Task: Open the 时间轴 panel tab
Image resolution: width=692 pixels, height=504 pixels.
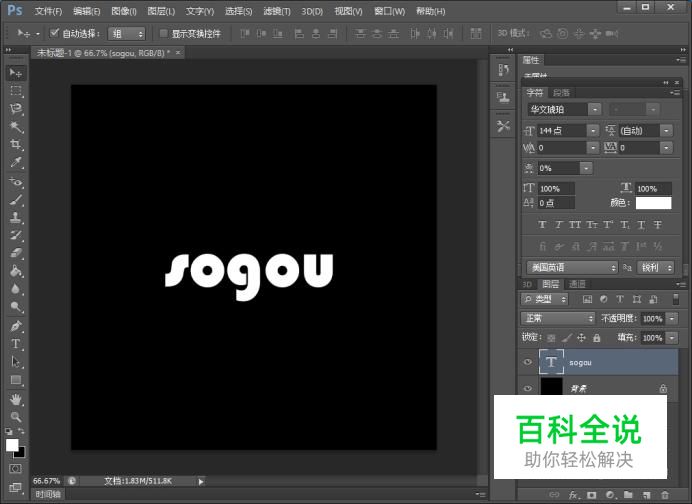Action: pyautogui.click(x=48, y=494)
